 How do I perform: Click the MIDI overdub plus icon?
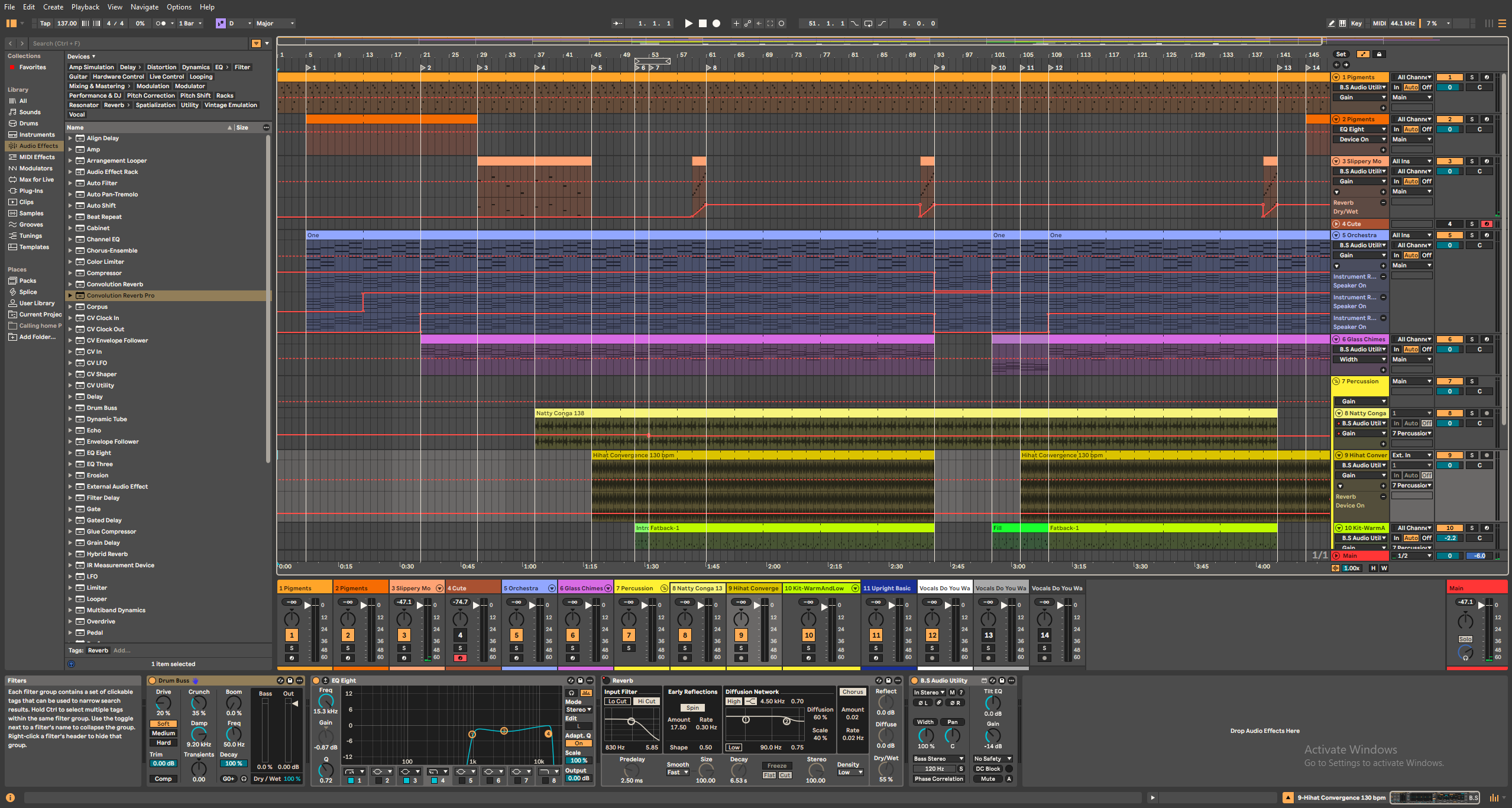tap(736, 24)
